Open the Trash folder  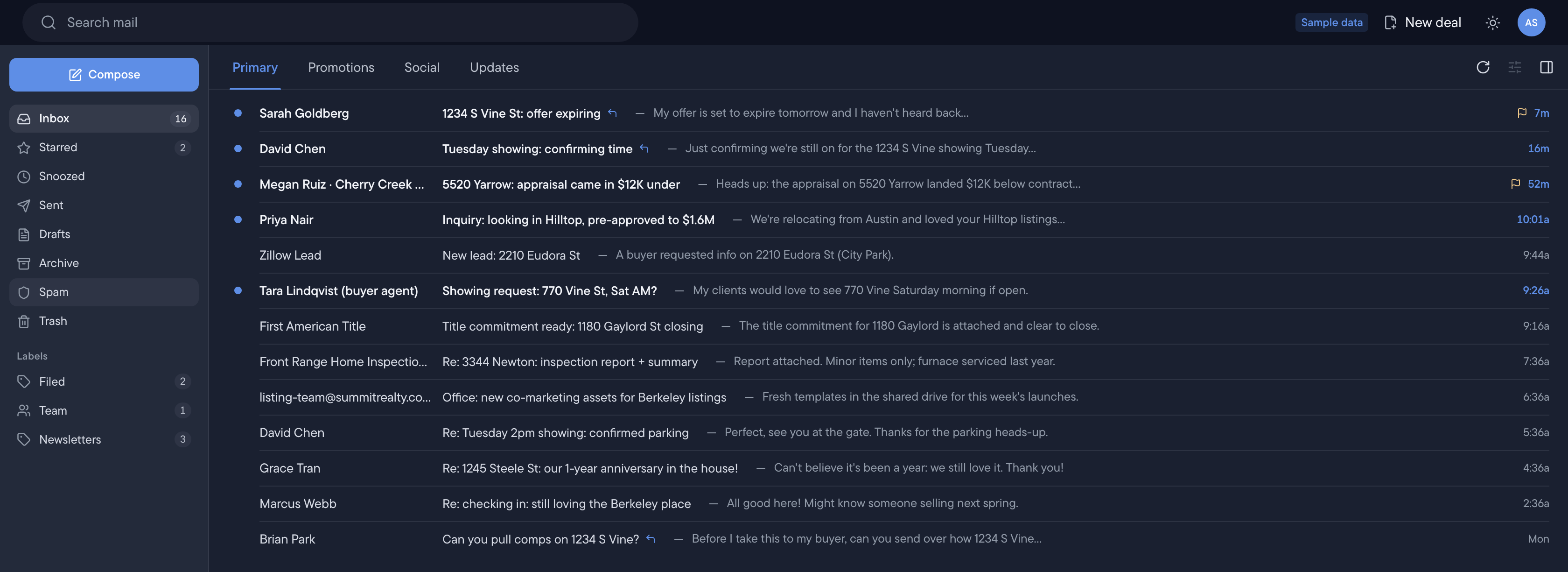click(x=104, y=321)
